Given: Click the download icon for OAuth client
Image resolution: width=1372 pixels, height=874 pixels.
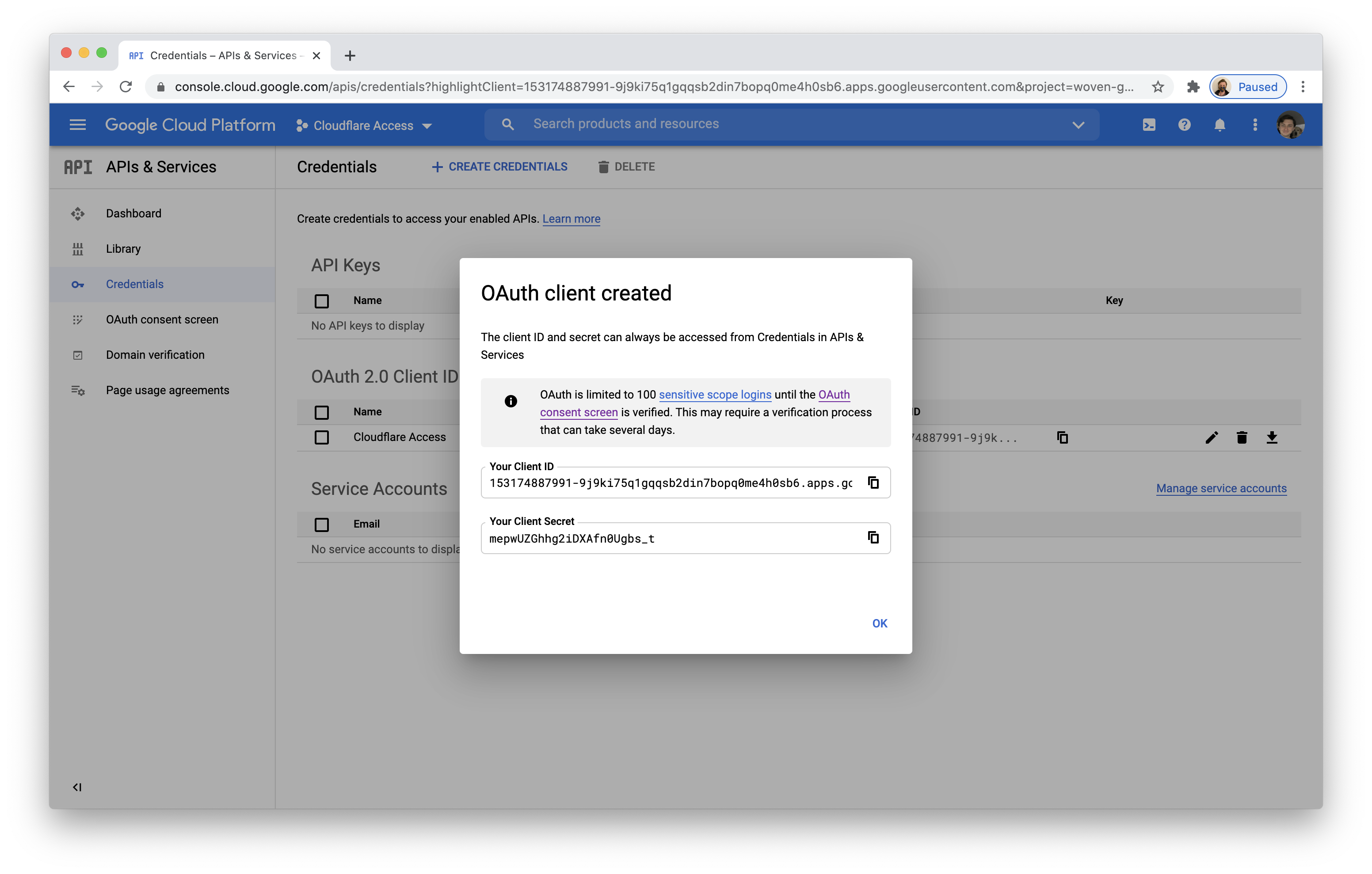Looking at the screenshot, I should (1271, 437).
